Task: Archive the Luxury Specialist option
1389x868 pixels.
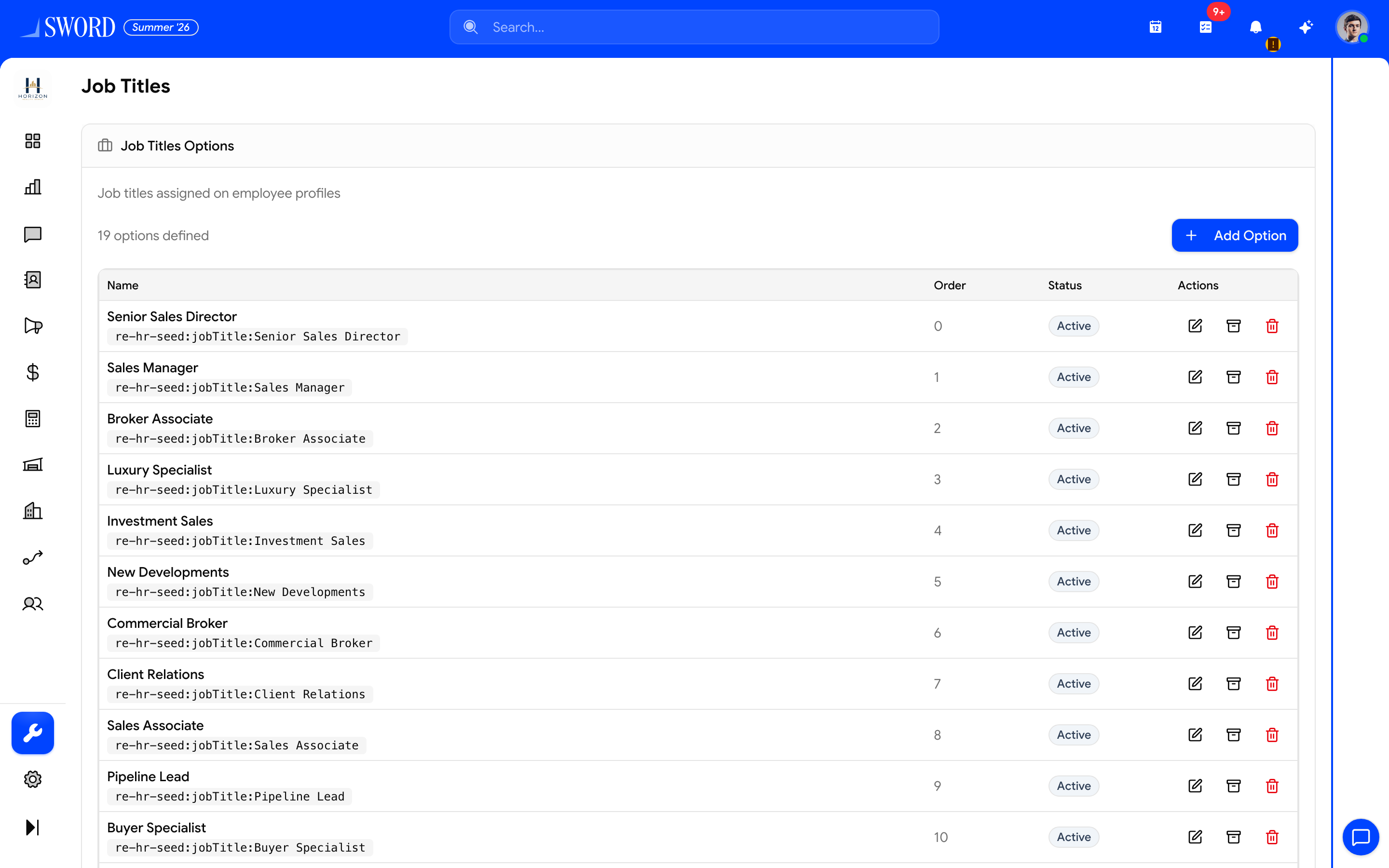Action: 1233,479
